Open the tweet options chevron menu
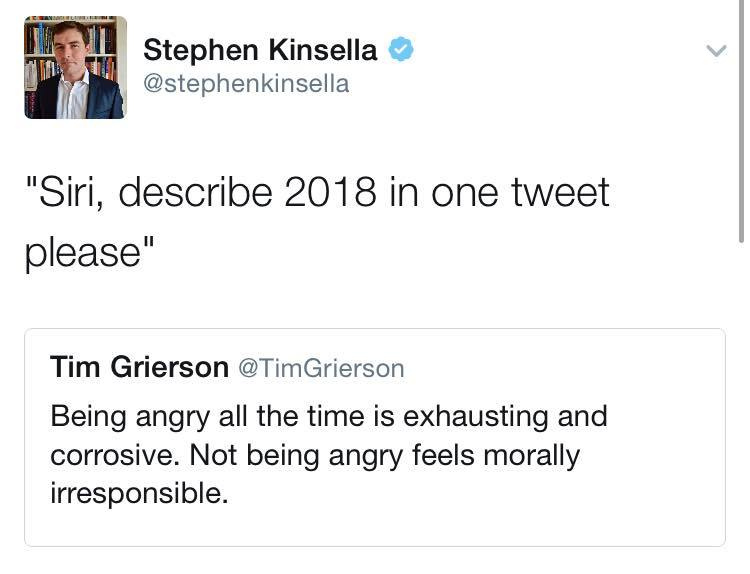The height and width of the screenshot is (574, 750). click(x=715, y=50)
